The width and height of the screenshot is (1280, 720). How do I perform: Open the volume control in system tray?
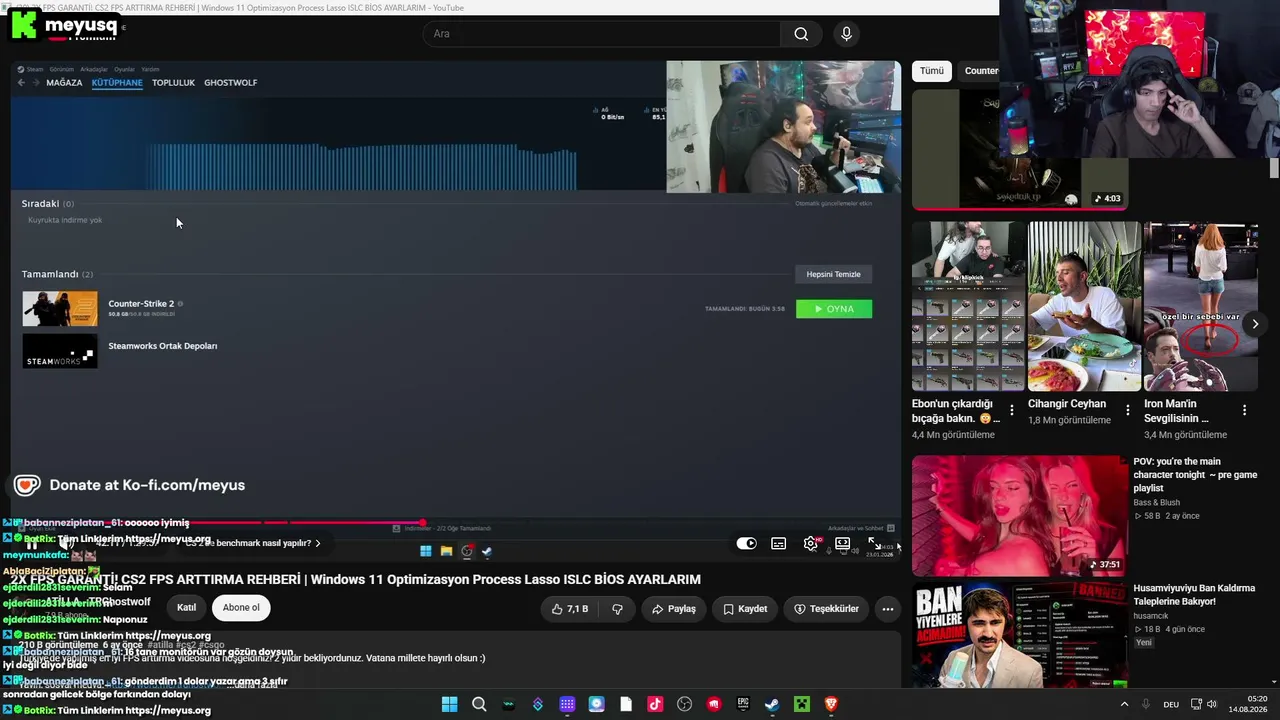pyautogui.click(x=1213, y=704)
